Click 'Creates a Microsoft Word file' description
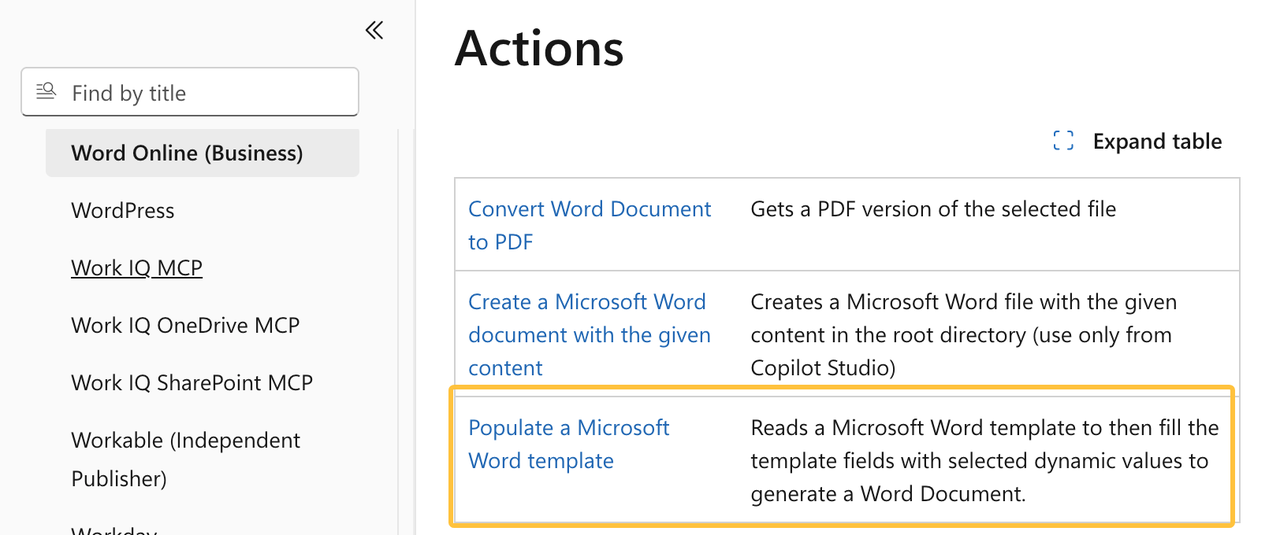1280x535 pixels. pyautogui.click(x=964, y=335)
